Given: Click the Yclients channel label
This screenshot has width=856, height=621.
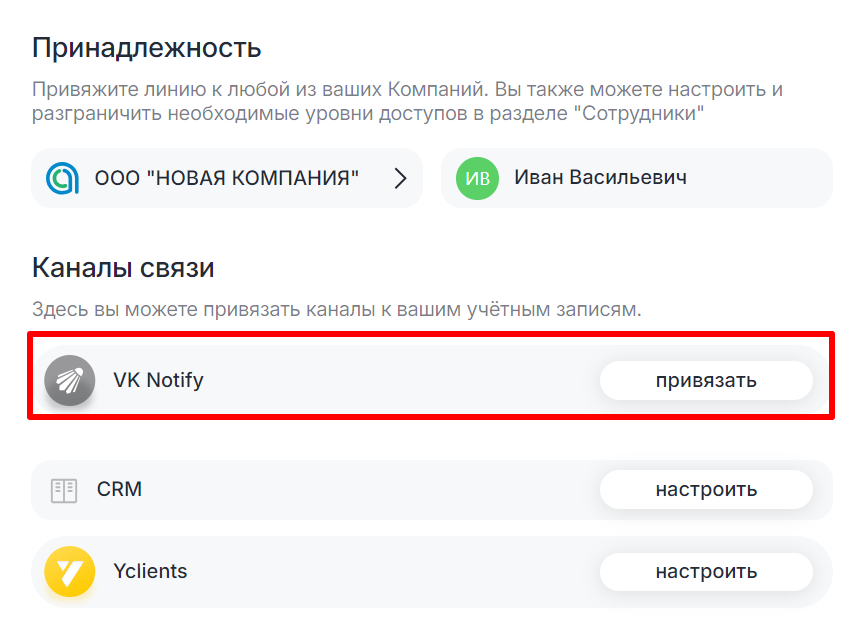Looking at the screenshot, I should coord(150,572).
